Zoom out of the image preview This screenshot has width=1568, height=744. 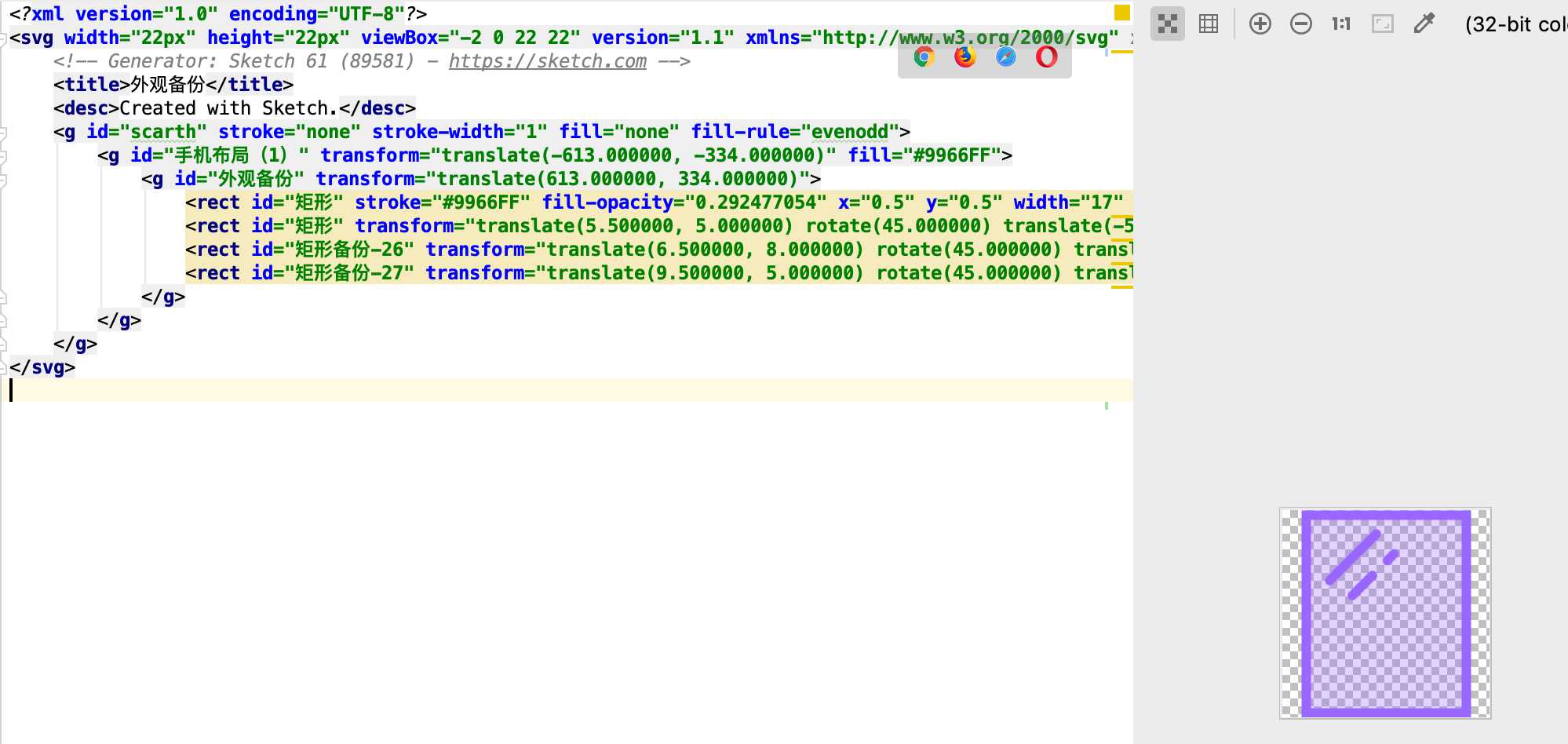[1301, 24]
